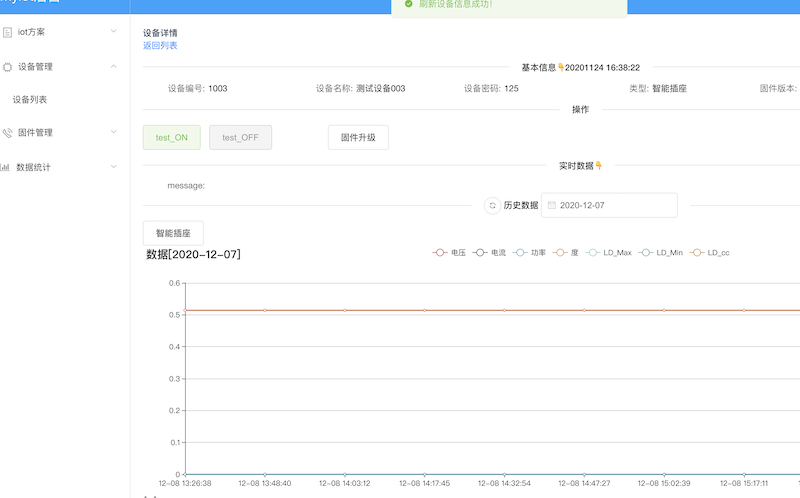This screenshot has width=800, height=498.
Task: Expand the 固件管理 menu chevron
Action: (x=114, y=131)
